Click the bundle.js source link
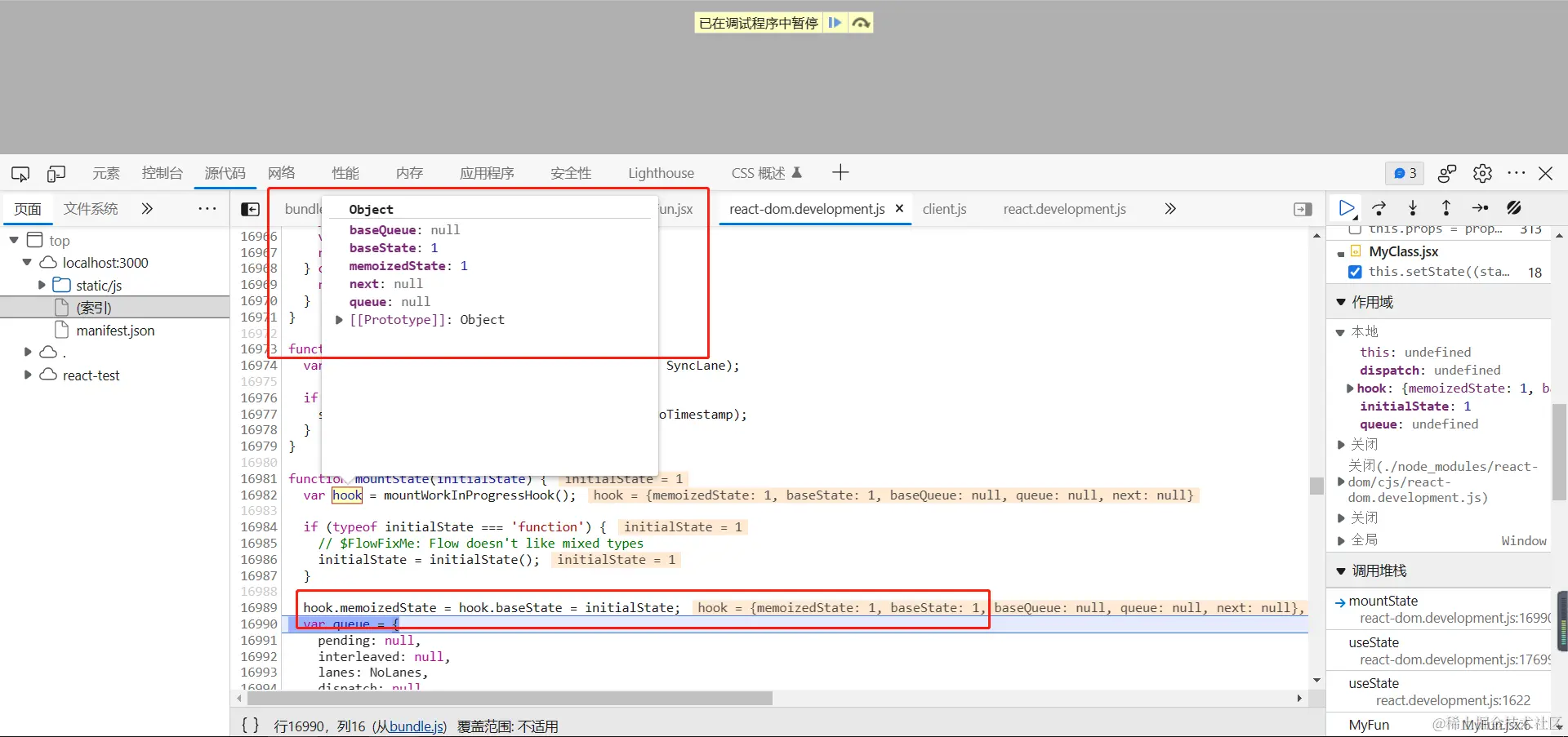 pyautogui.click(x=416, y=726)
